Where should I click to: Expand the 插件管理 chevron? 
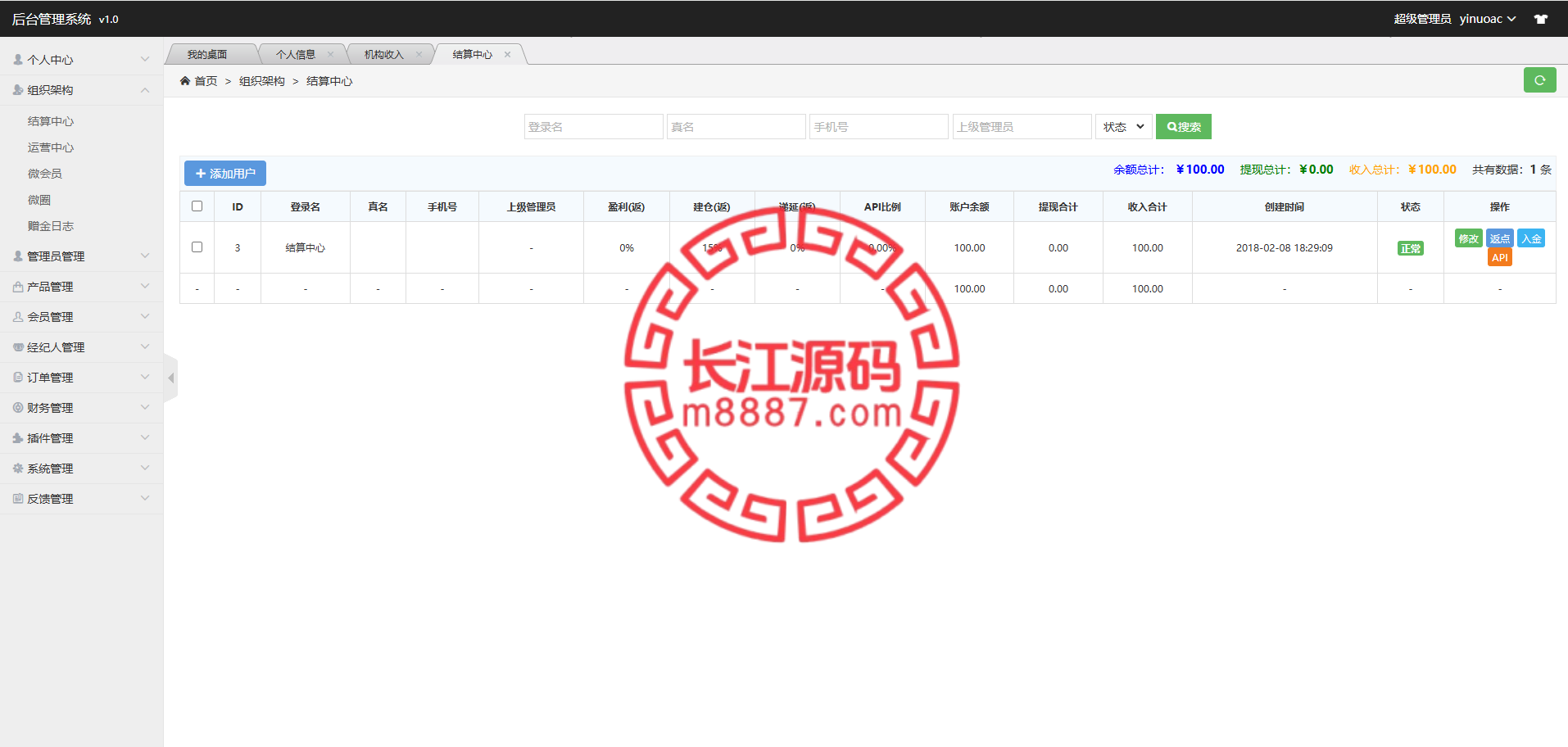tap(145, 437)
